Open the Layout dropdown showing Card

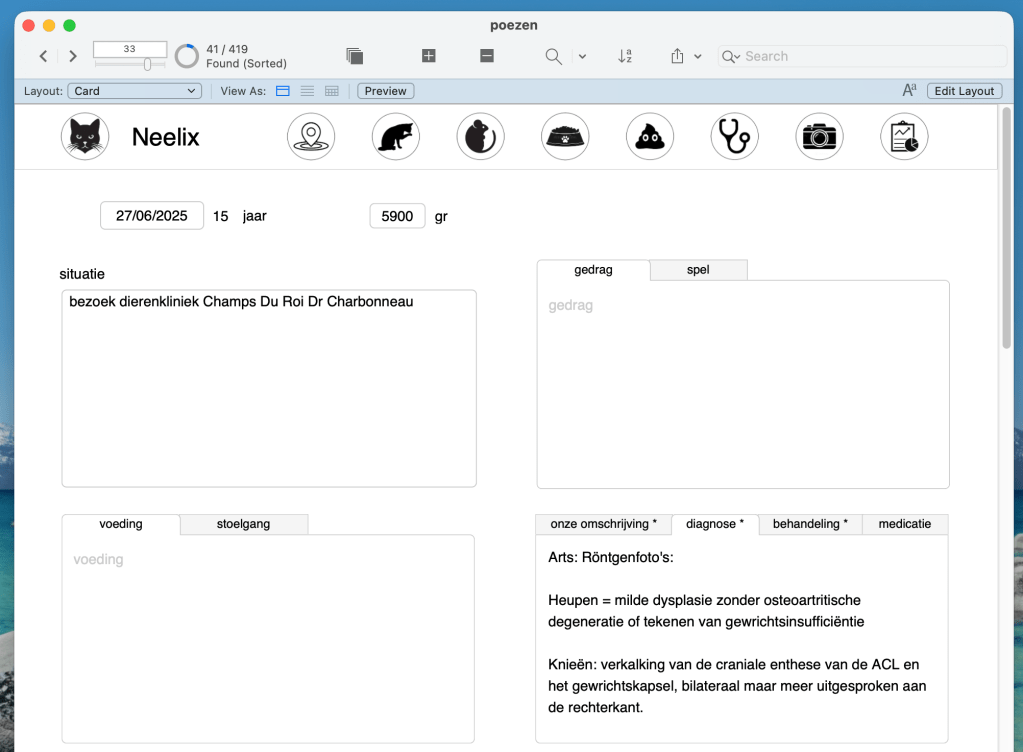(x=135, y=91)
